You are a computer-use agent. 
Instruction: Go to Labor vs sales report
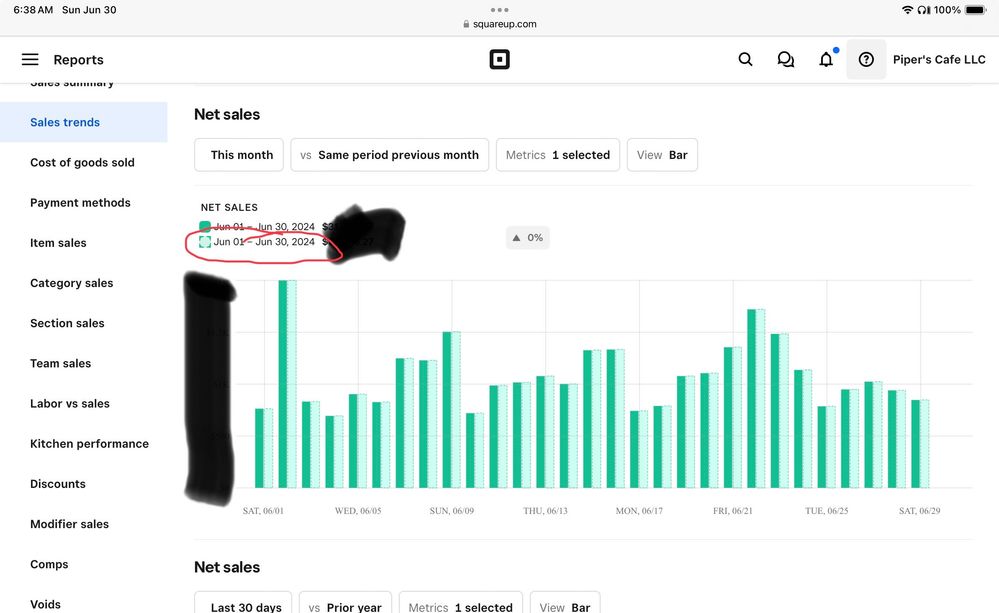(x=70, y=404)
